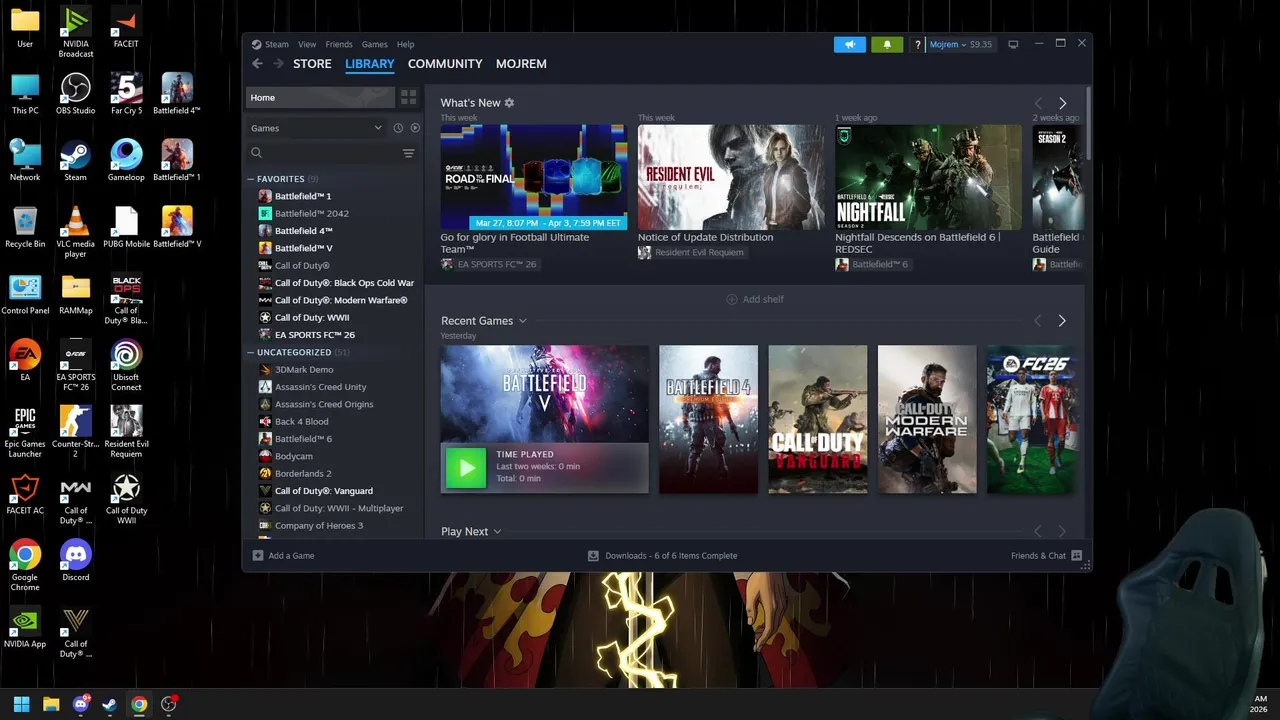1280x720 pixels.
Task: Open the Games menu
Action: pyautogui.click(x=375, y=44)
